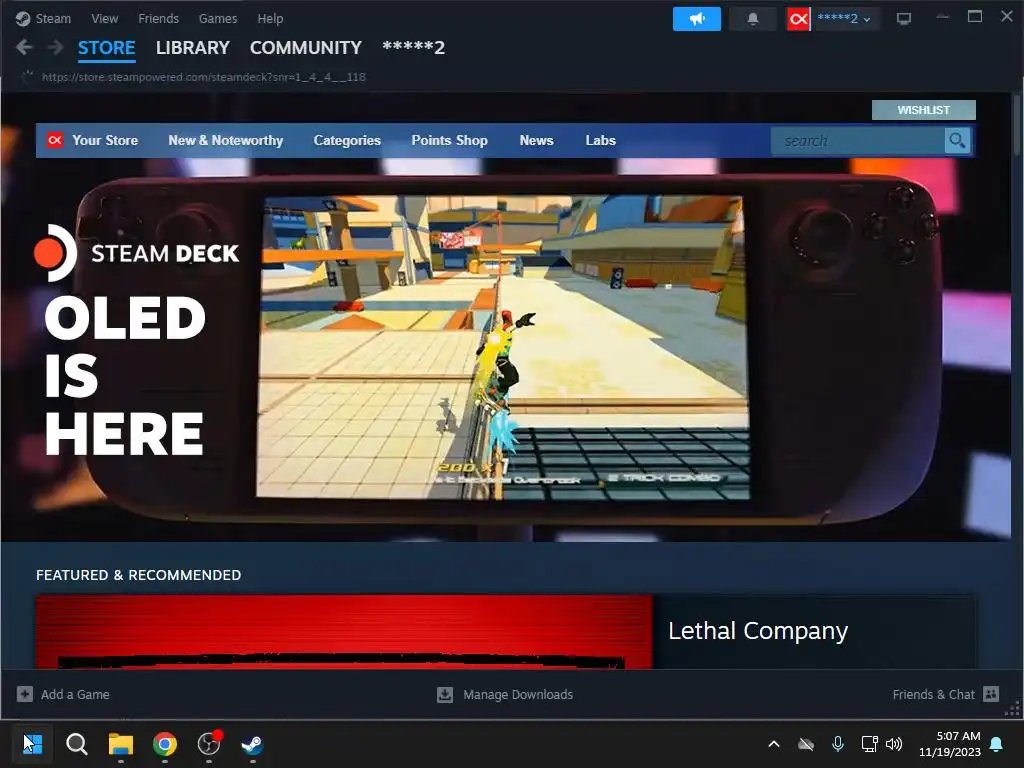Viewport: 1024px width, 768px height.
Task: Click the Add a Game plus icon
Action: (x=25, y=694)
